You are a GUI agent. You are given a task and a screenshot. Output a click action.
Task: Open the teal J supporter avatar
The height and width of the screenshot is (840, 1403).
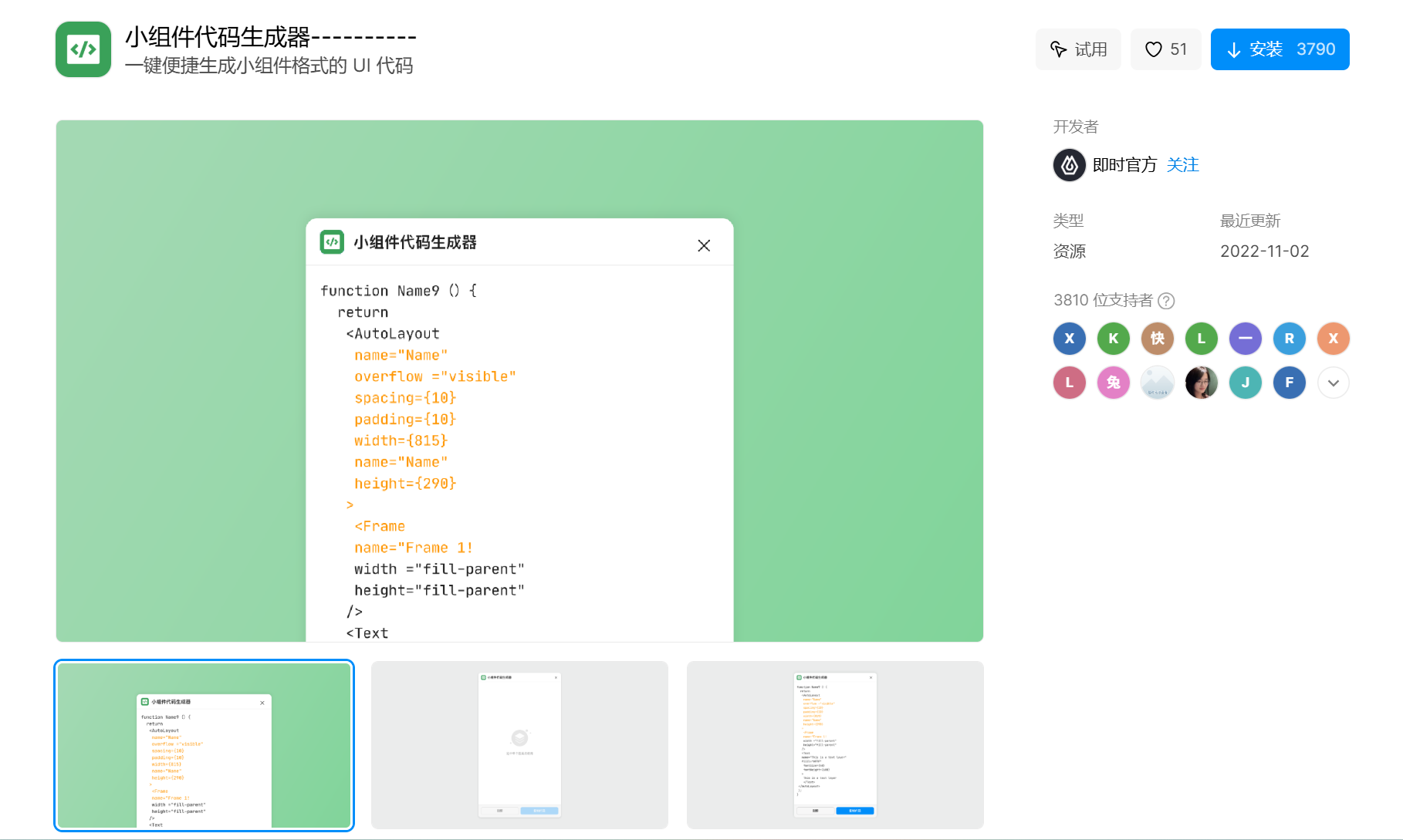1245,383
